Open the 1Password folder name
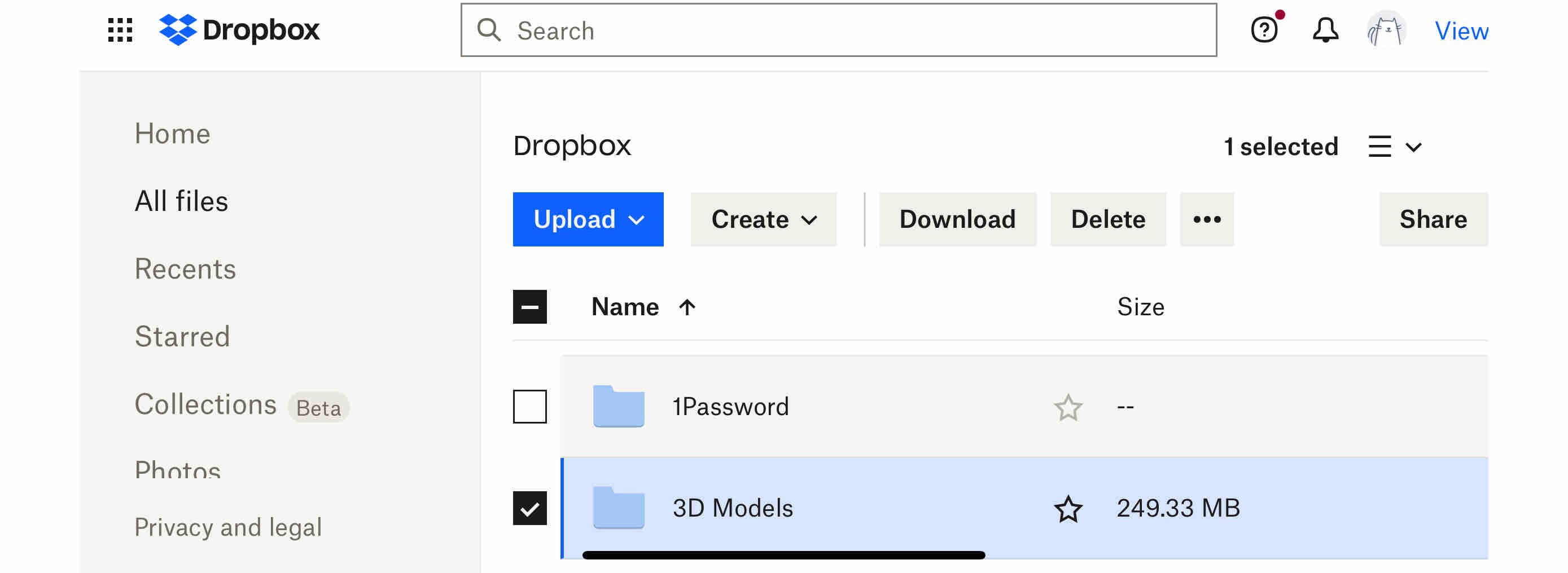This screenshot has height=573, width=1568. pos(730,406)
